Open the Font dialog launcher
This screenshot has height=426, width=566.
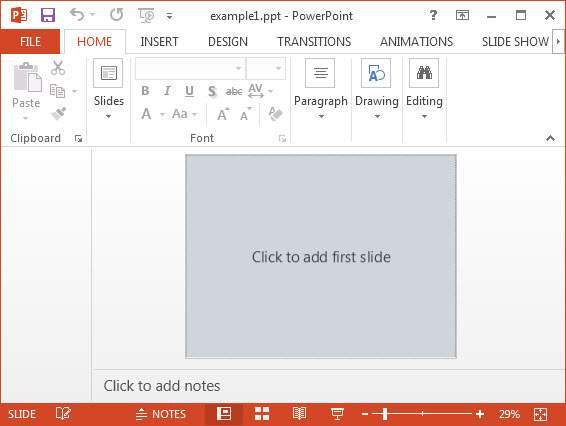tap(282, 138)
